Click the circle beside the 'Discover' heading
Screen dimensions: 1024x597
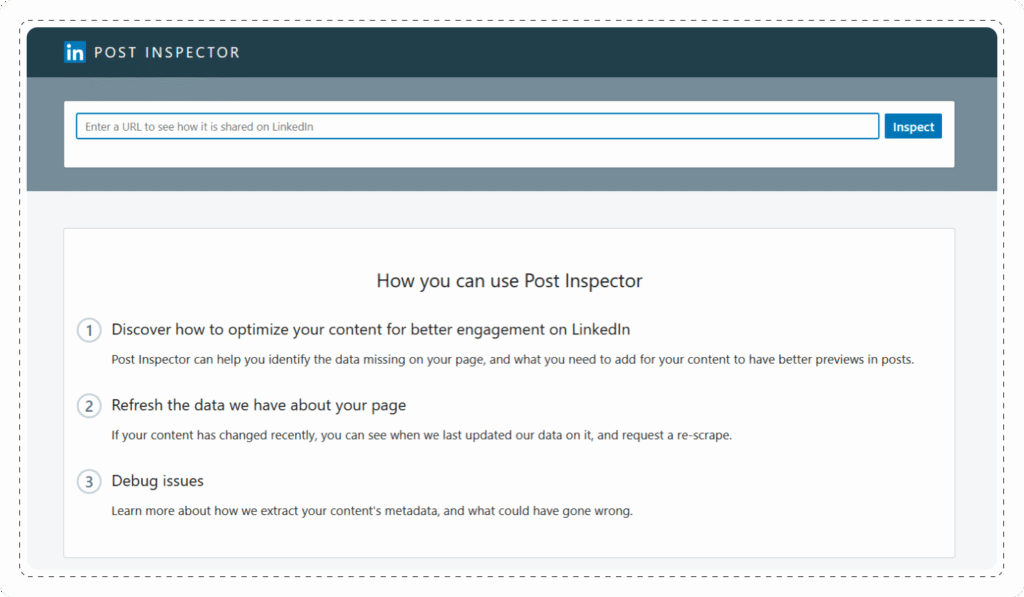click(88, 330)
